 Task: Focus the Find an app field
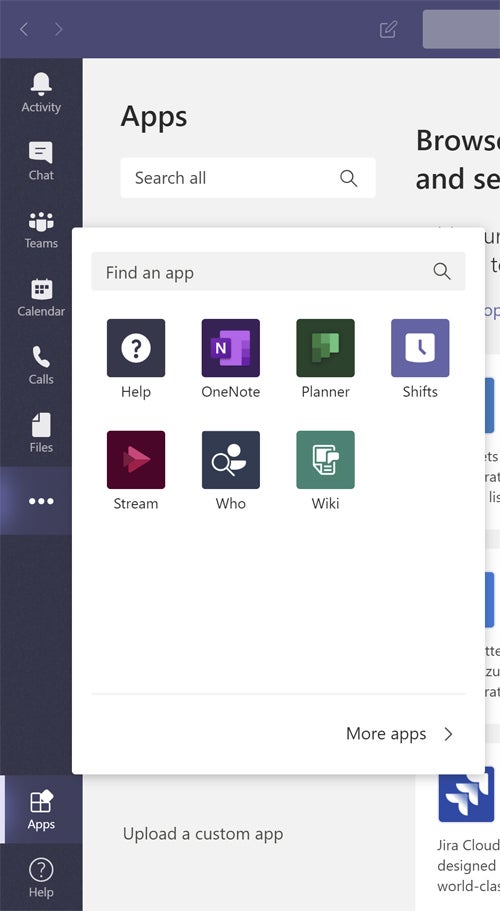click(278, 271)
